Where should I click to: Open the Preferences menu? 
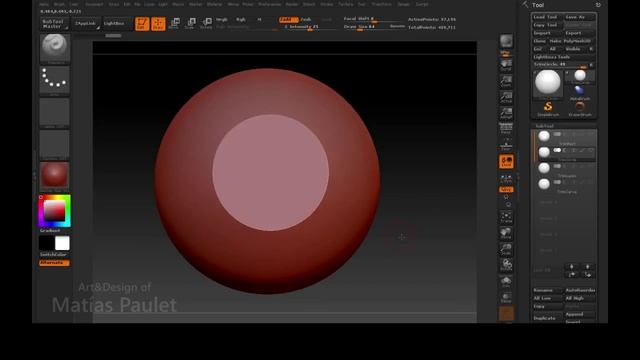tap(269, 4)
